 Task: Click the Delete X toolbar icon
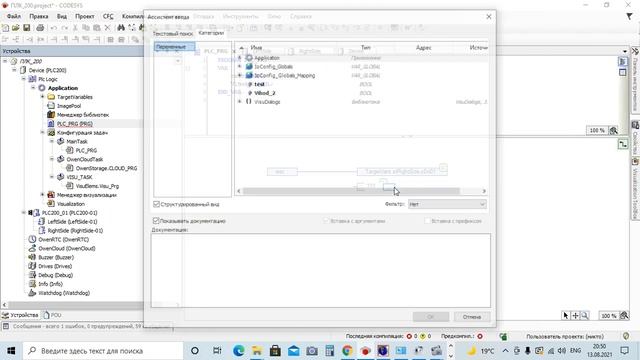[x=107, y=28]
